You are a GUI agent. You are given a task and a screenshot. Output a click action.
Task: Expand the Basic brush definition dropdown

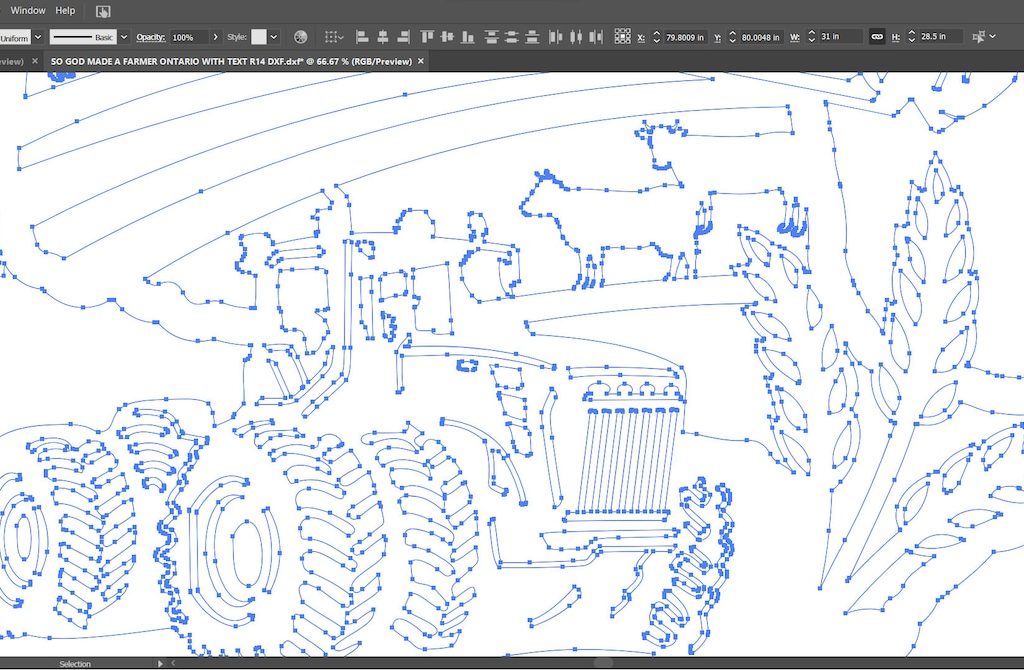coord(124,37)
